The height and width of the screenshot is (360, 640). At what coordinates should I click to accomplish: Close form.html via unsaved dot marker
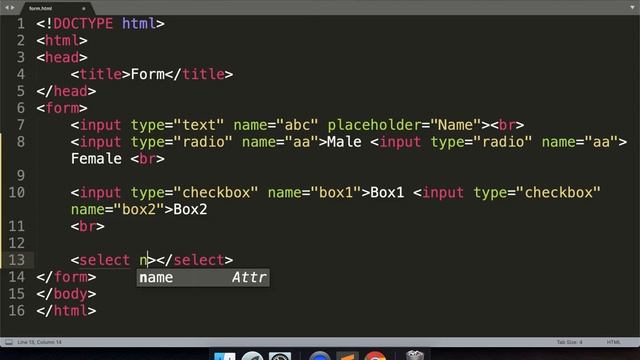[x=84, y=9]
